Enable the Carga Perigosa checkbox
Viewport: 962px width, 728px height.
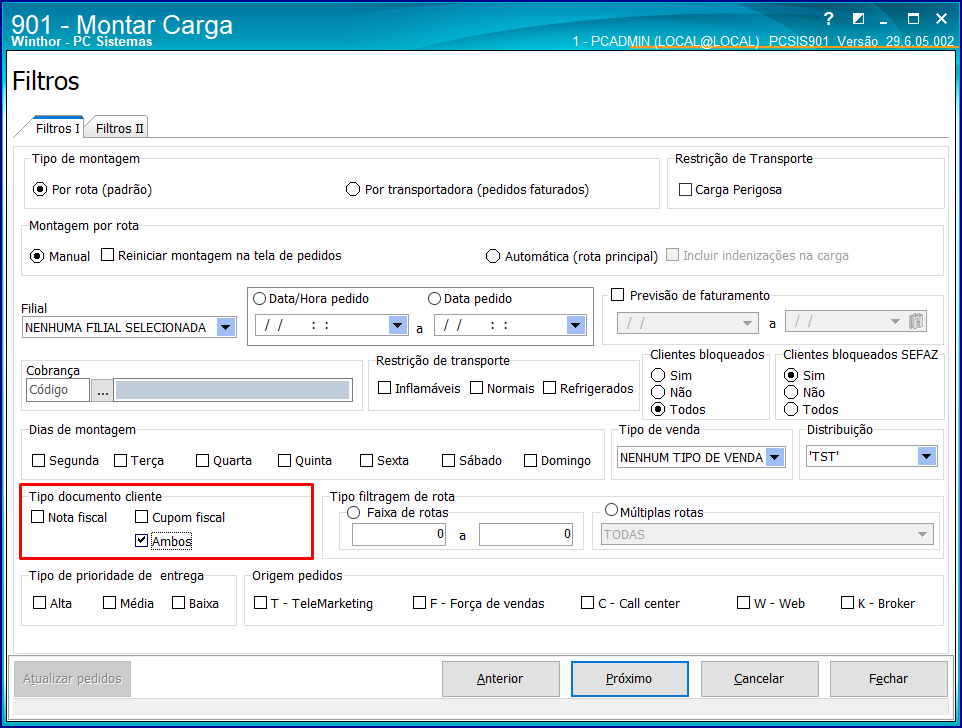click(x=685, y=190)
